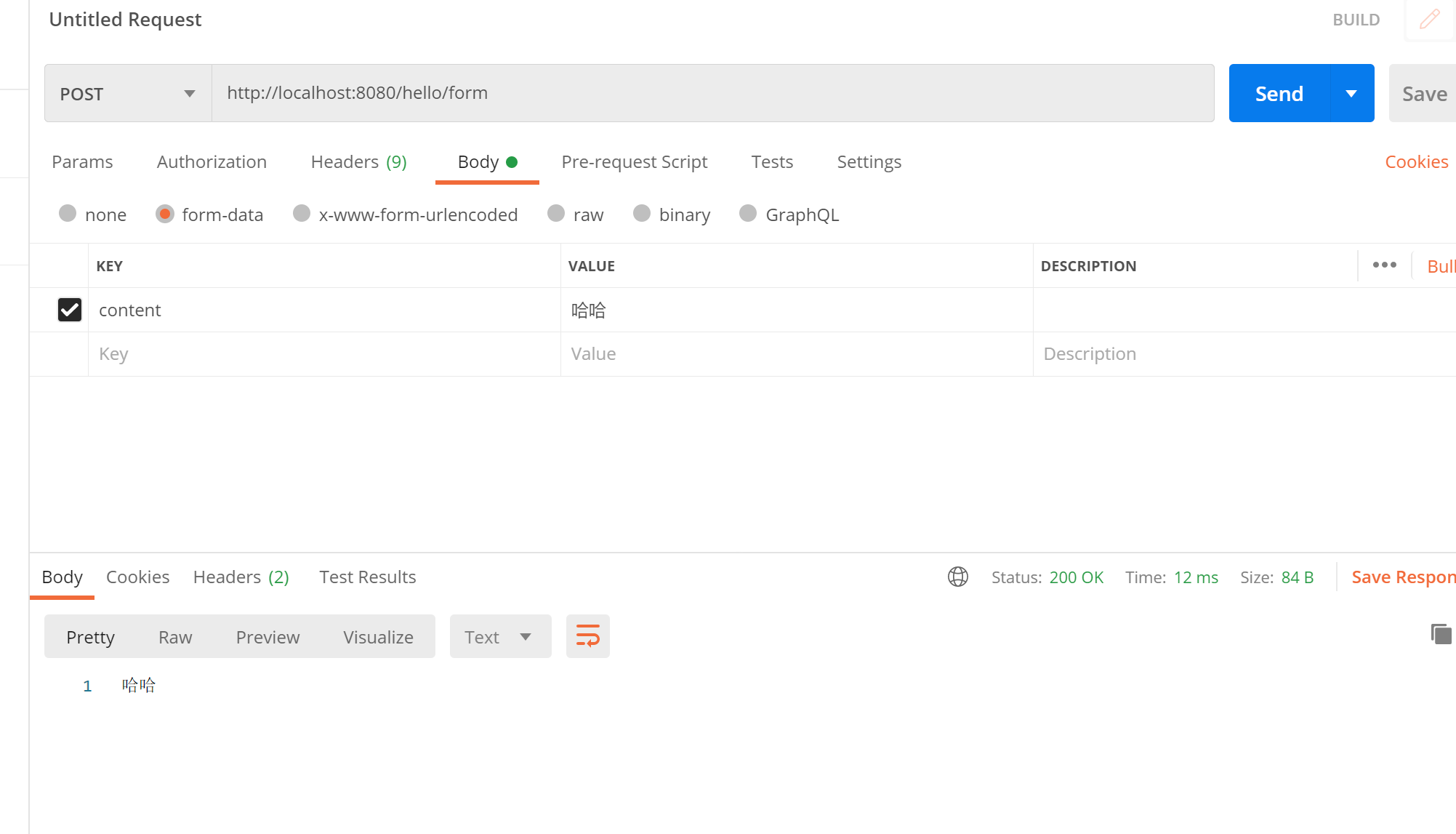Choose the binary body radio button
Image resolution: width=1456 pixels, height=834 pixels.
pos(642,214)
